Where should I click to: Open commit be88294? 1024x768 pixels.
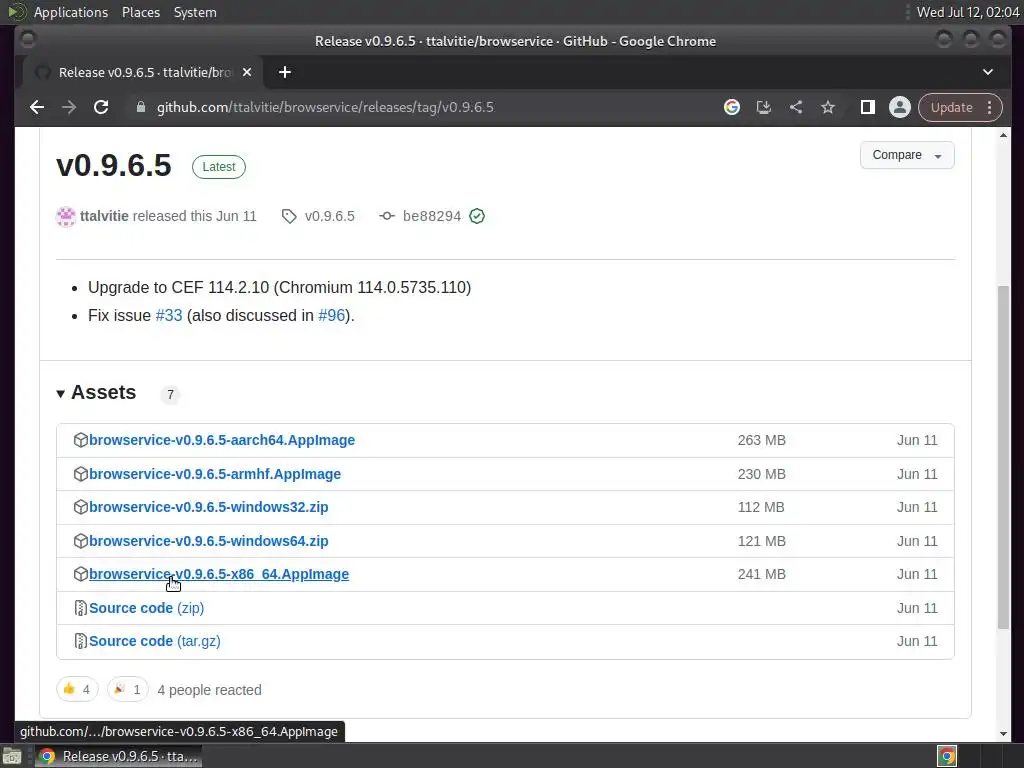click(432, 216)
